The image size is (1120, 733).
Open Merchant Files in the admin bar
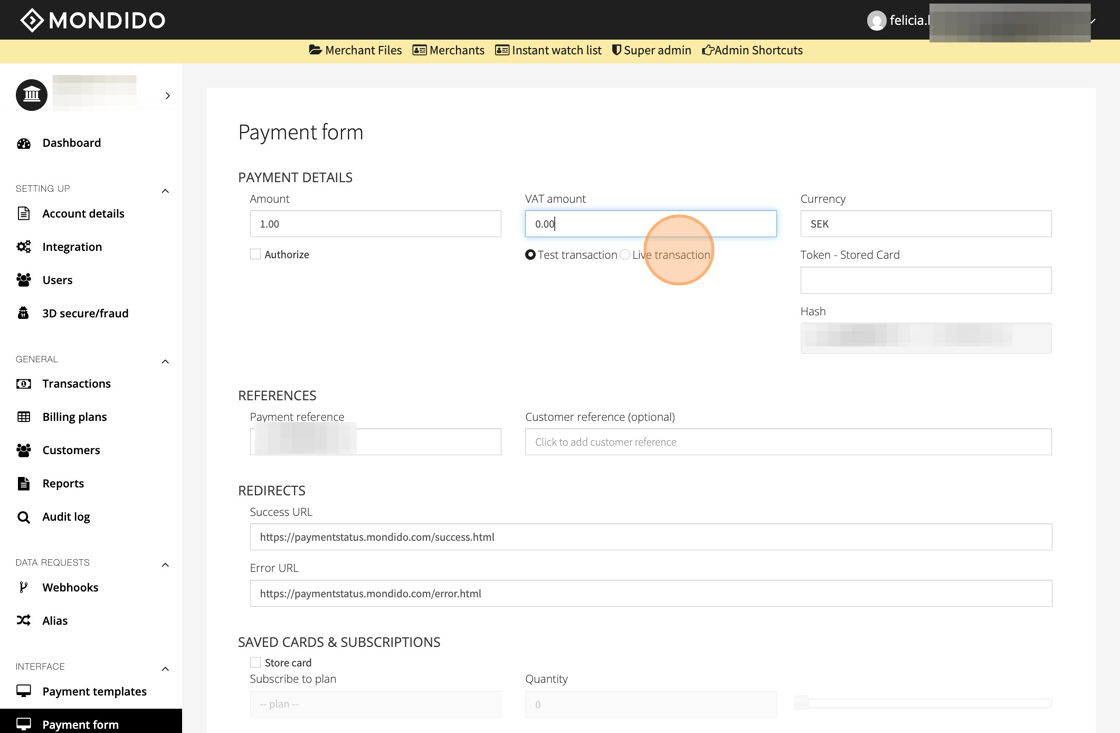[x=355, y=50]
